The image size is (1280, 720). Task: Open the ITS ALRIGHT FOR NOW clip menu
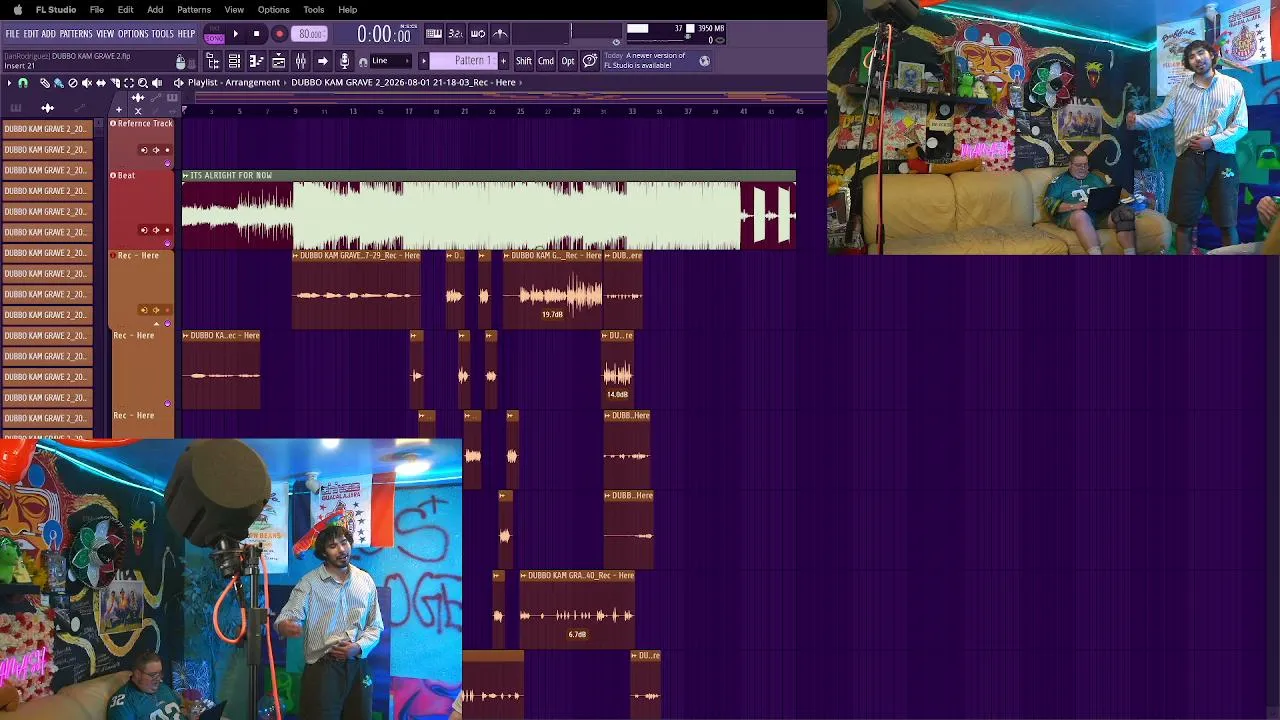[x=186, y=175]
